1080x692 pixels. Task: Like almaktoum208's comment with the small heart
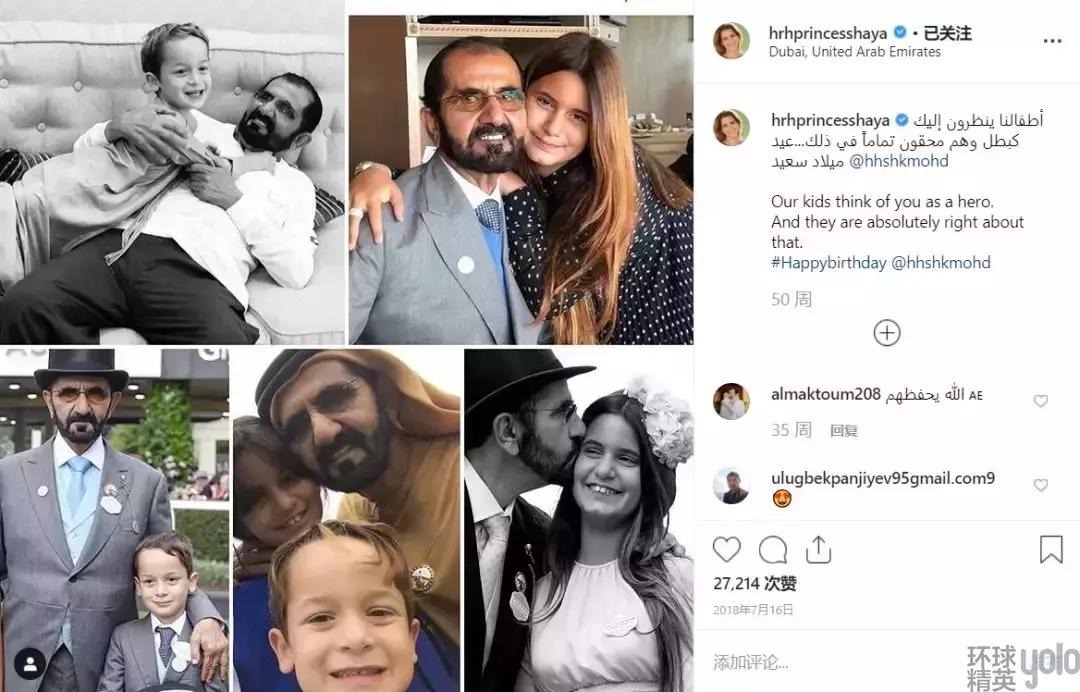tap(1040, 400)
